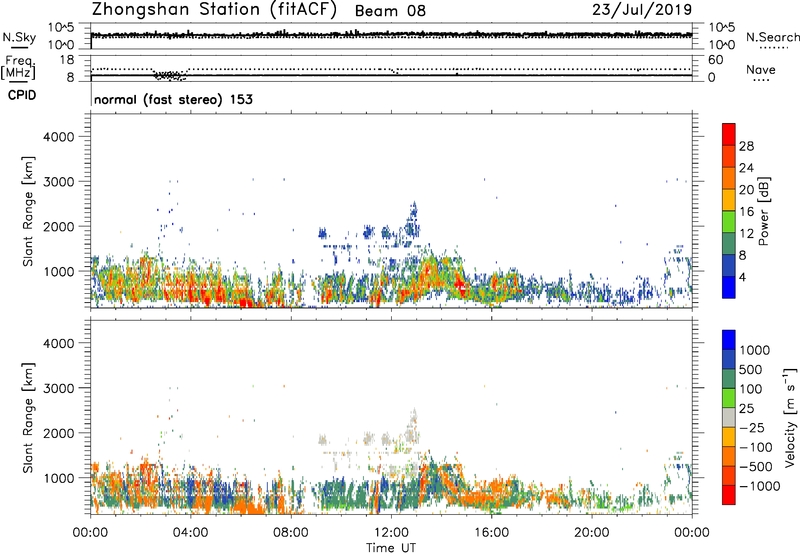Click the '1000' tick on Velocity scale

755,350
